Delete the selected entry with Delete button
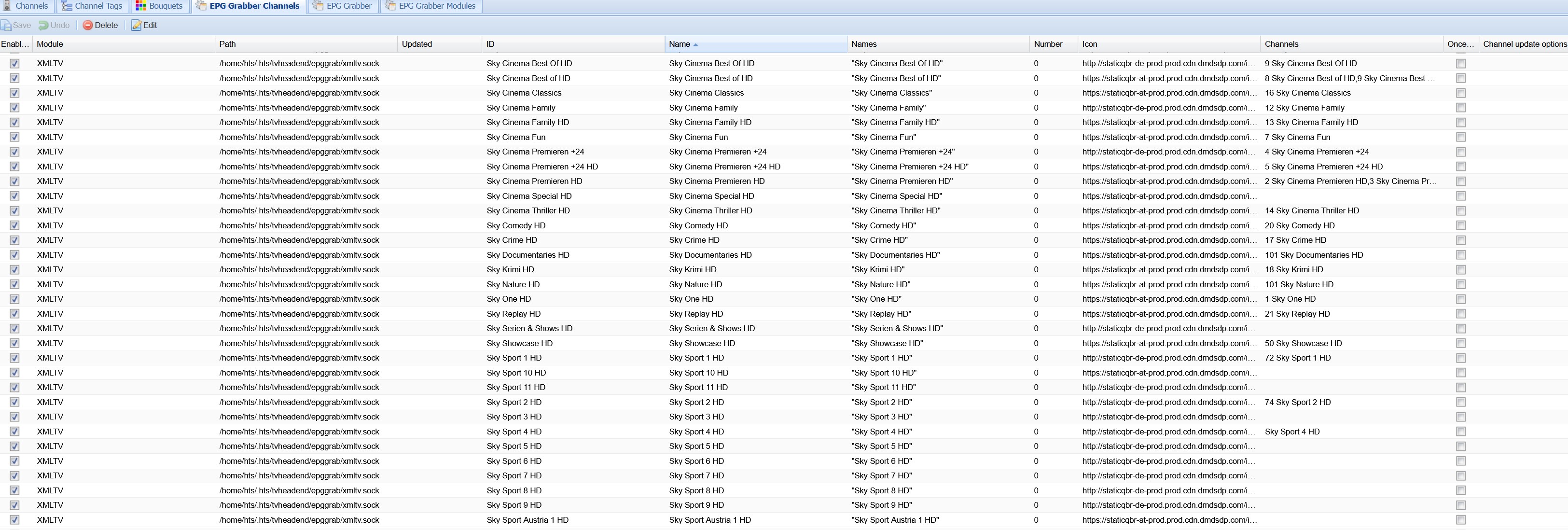Image resolution: width=1568 pixels, height=530 pixels. 100,26
